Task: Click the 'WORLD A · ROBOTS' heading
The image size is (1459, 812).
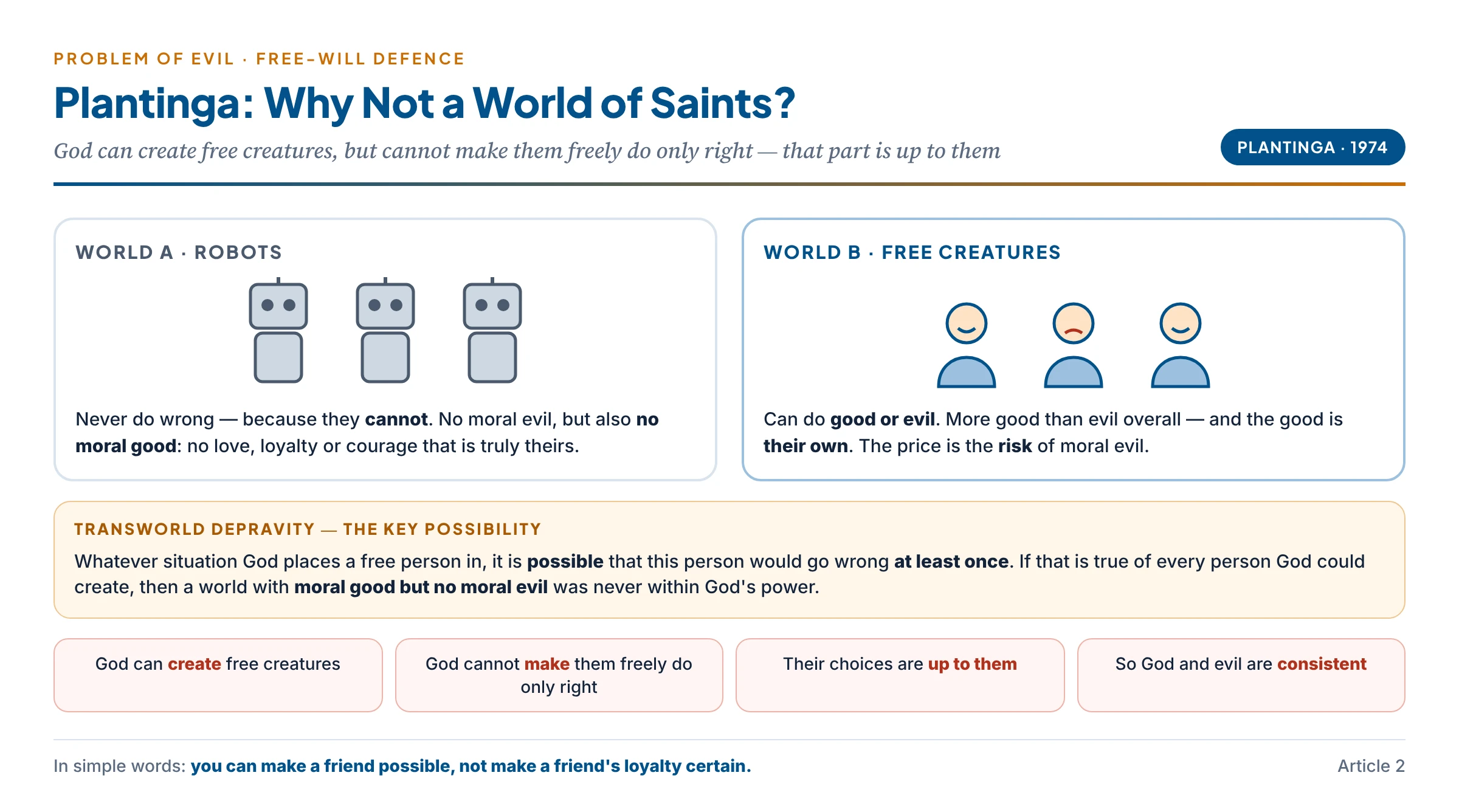Action: [x=179, y=252]
